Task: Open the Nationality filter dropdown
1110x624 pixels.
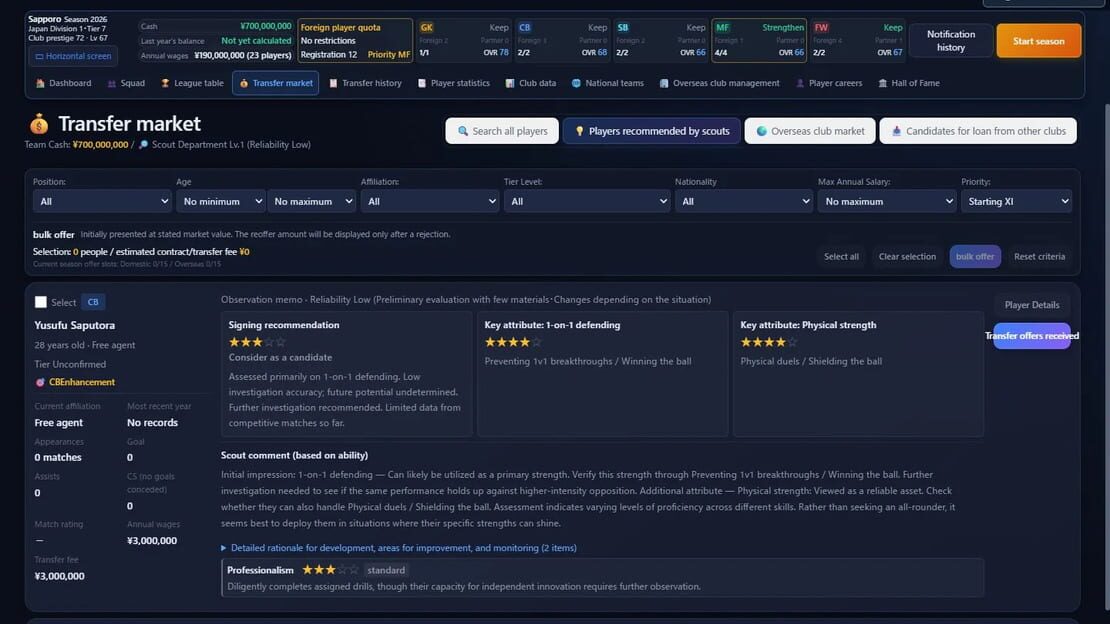Action: (743, 202)
